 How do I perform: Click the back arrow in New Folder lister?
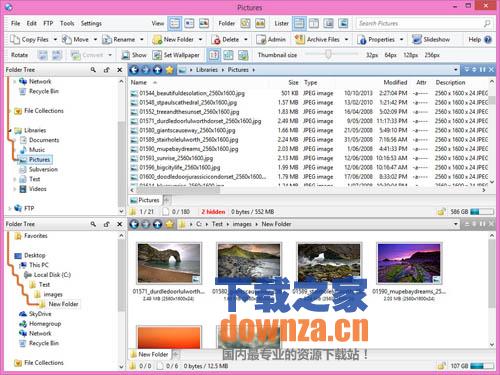click(x=134, y=224)
